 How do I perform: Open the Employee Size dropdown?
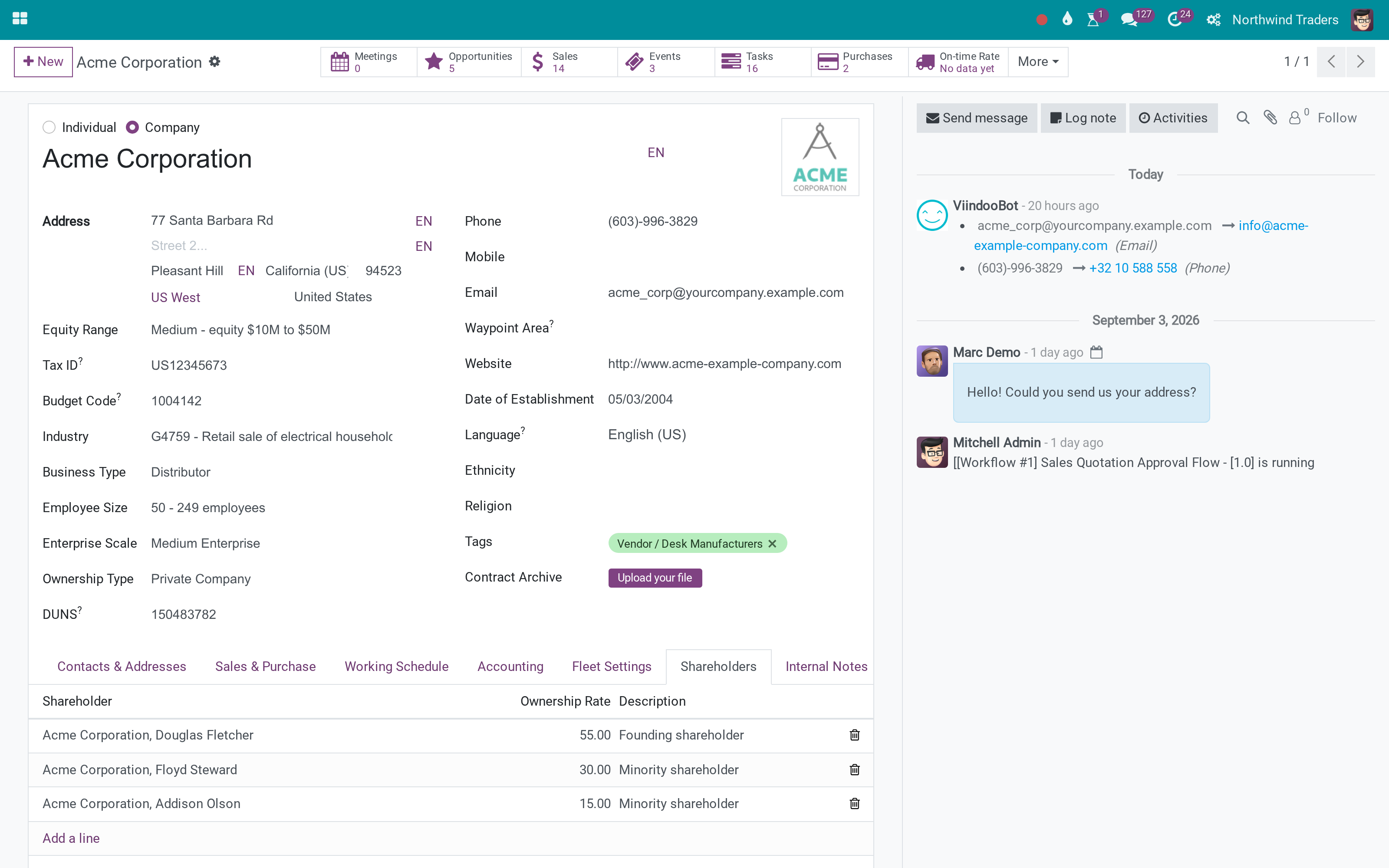(272, 508)
